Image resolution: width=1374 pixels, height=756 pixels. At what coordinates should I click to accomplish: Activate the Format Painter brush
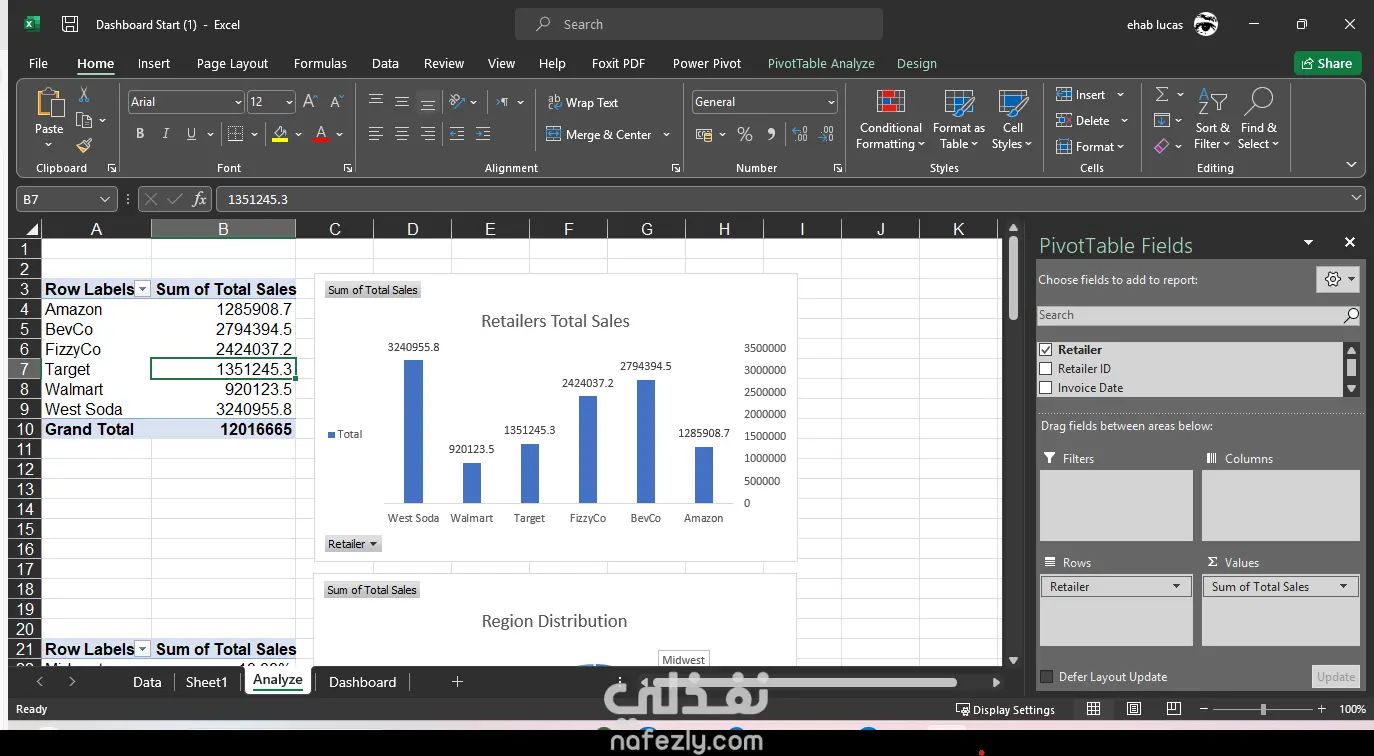(x=84, y=146)
